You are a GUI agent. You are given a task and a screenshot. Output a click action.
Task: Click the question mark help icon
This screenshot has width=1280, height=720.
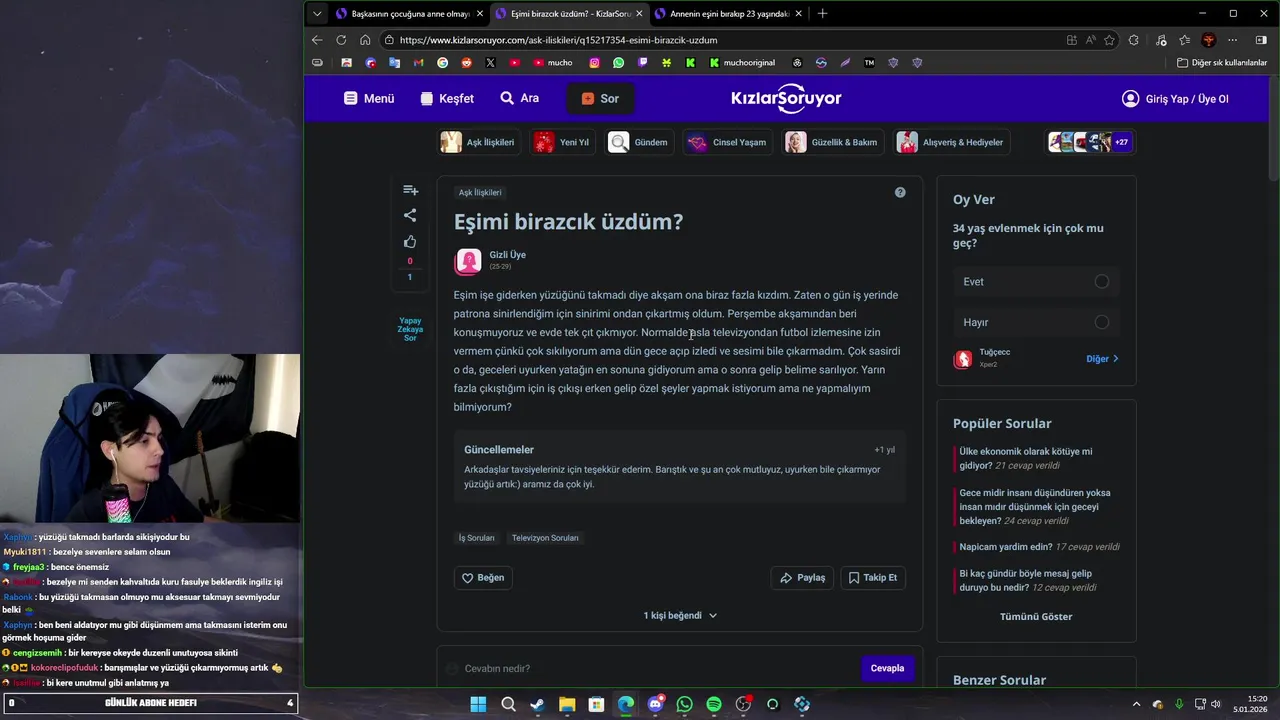click(900, 192)
